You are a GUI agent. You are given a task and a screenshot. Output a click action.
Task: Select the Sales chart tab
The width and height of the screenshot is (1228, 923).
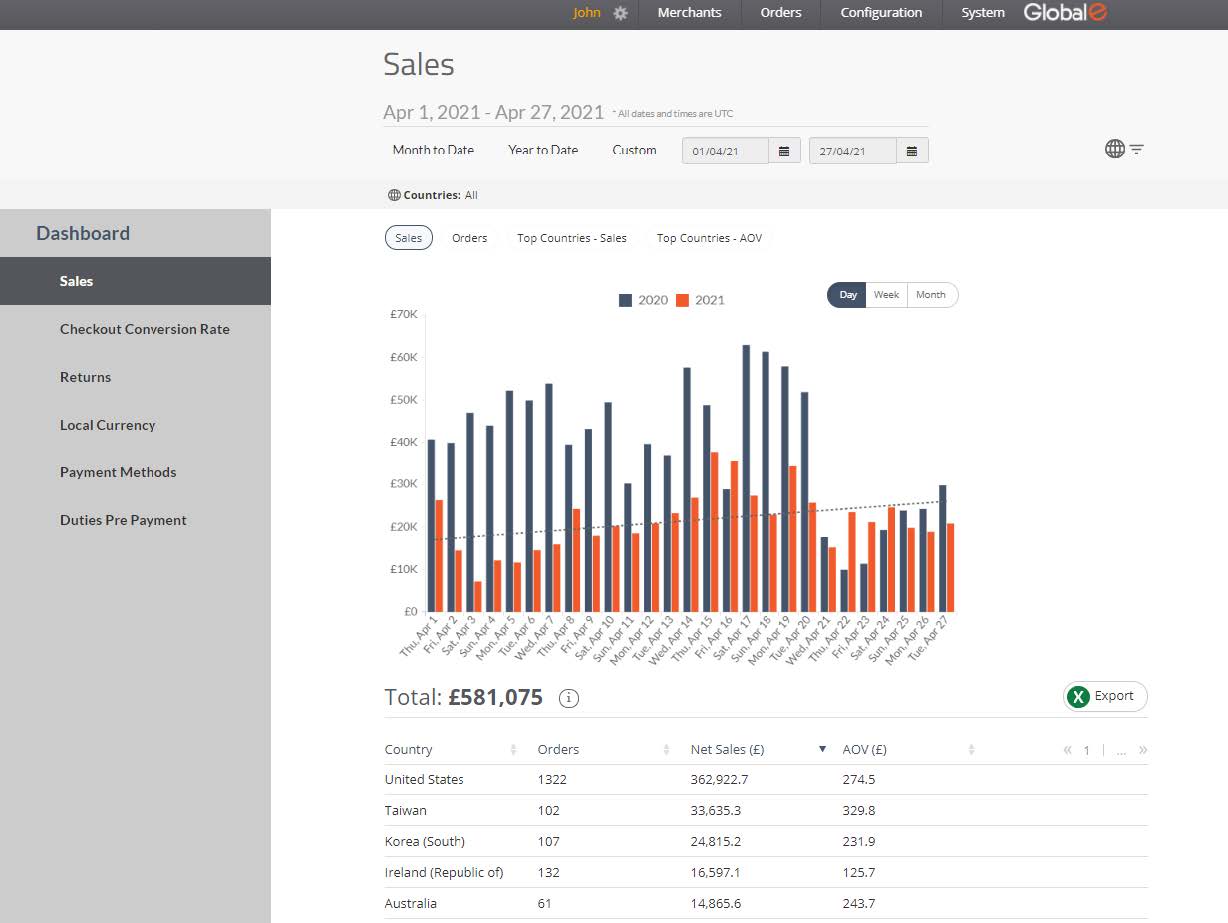tap(409, 238)
